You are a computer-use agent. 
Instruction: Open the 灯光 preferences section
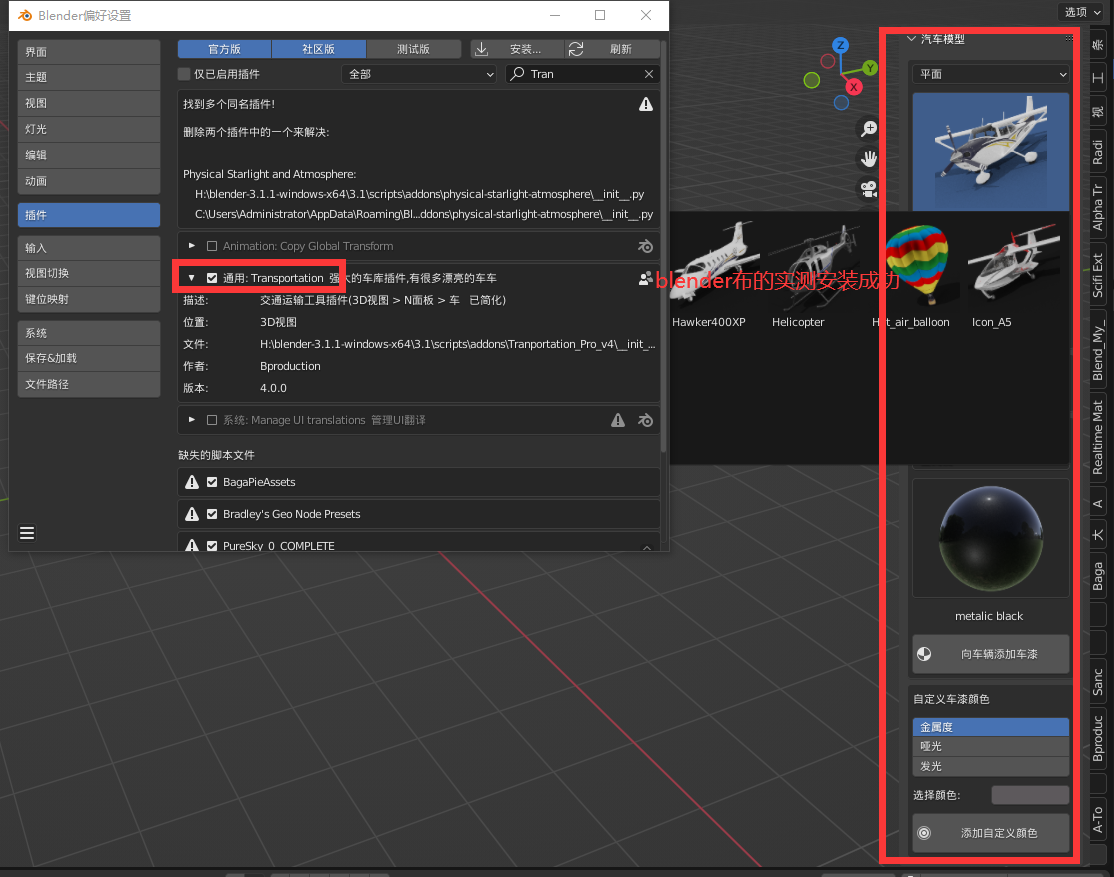click(x=89, y=129)
